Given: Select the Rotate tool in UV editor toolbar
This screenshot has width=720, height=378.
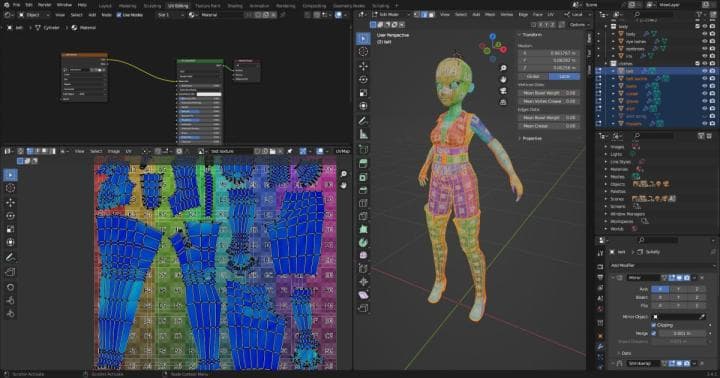Looking at the screenshot, I should pyautogui.click(x=10, y=215).
